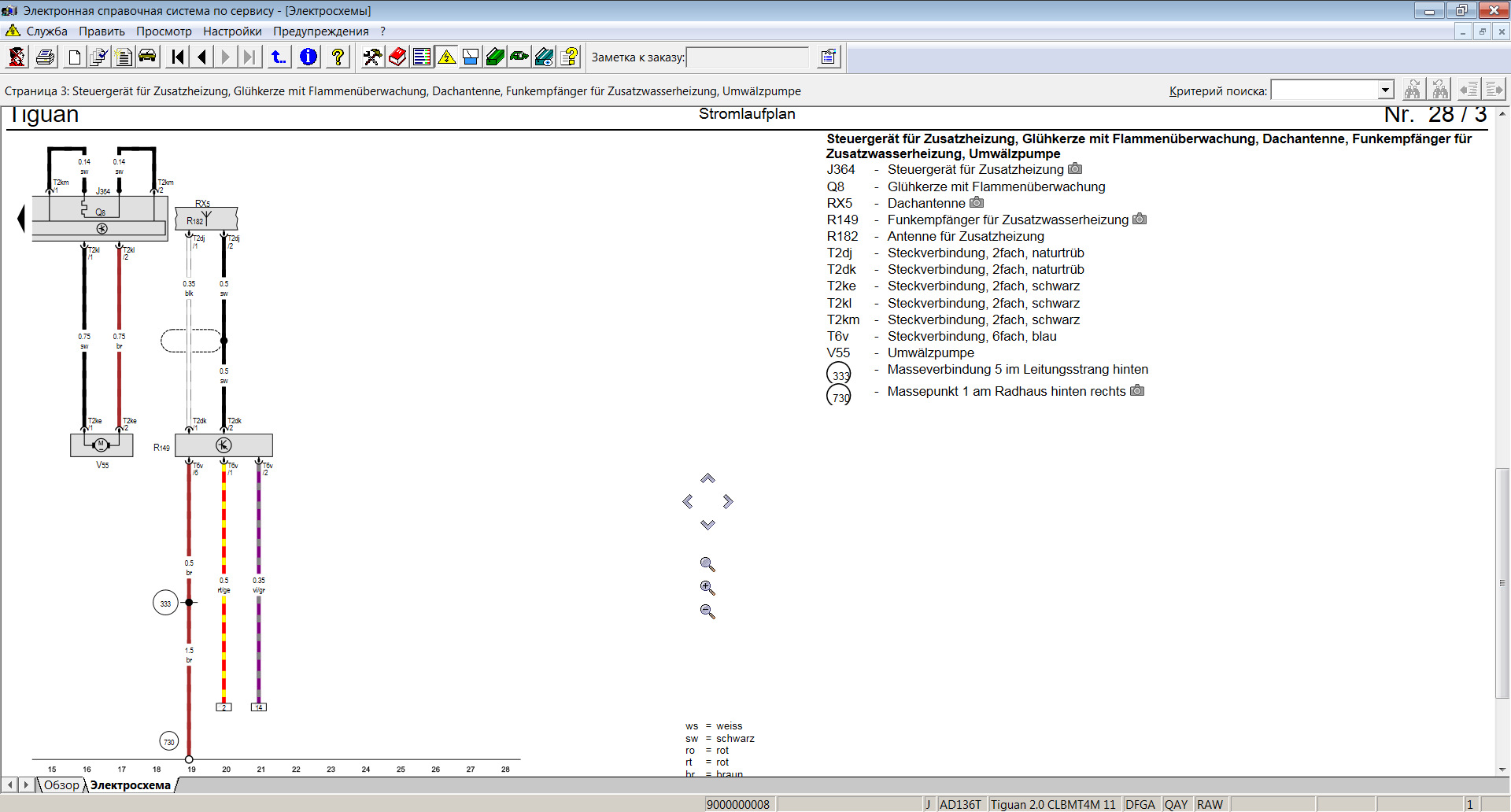Open the Просмотр menu
The width and height of the screenshot is (1511, 812).
click(x=164, y=31)
